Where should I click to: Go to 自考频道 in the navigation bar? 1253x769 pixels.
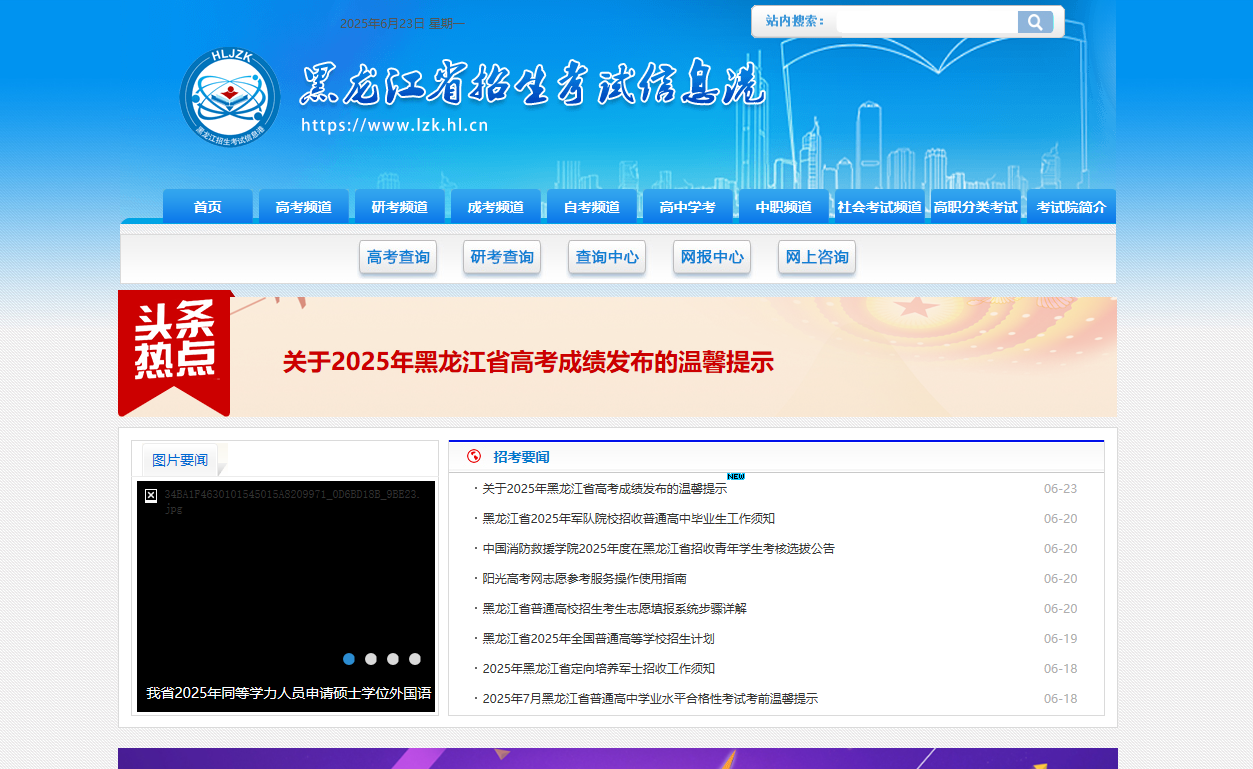point(592,207)
